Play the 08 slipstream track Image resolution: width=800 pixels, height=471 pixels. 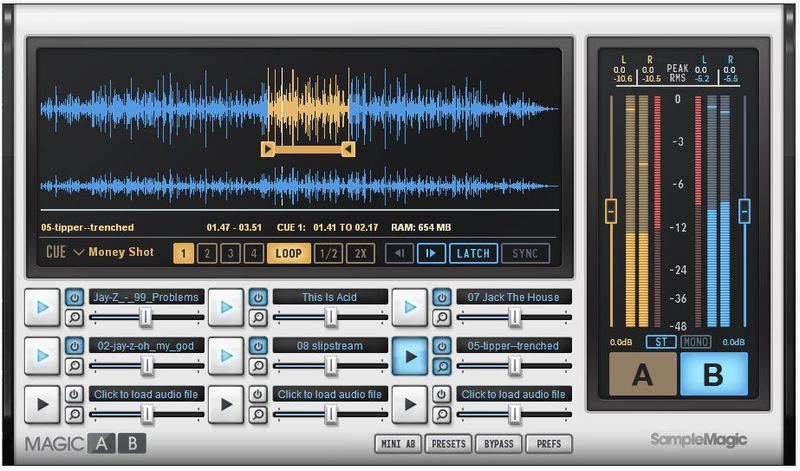226,356
